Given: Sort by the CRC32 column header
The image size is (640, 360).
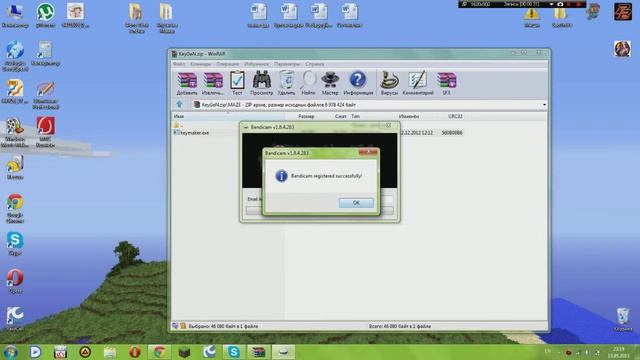Looking at the screenshot, I should (x=455, y=116).
